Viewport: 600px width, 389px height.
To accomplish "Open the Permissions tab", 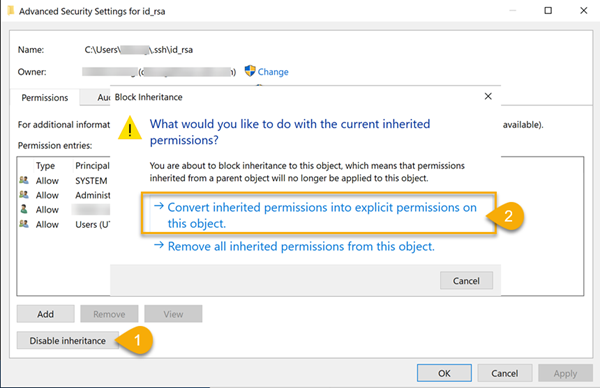I will [x=45, y=98].
